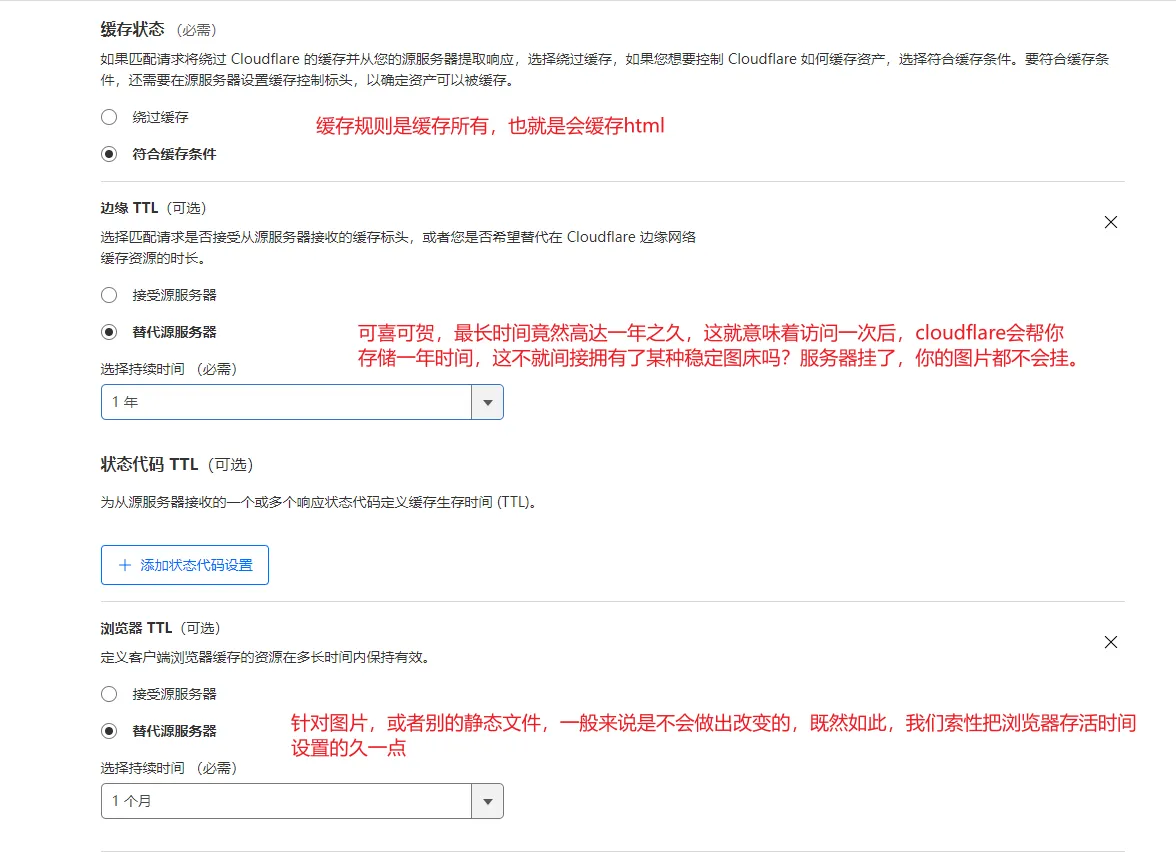Image resolution: width=1176 pixels, height=857 pixels.
Task: Choose 接受源服务器 under 边缘 TTL
Action: click(x=110, y=295)
